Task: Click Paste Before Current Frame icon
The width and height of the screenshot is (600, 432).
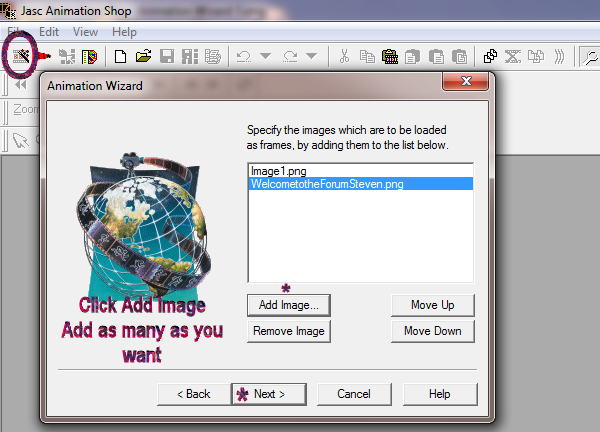Action: pos(413,57)
